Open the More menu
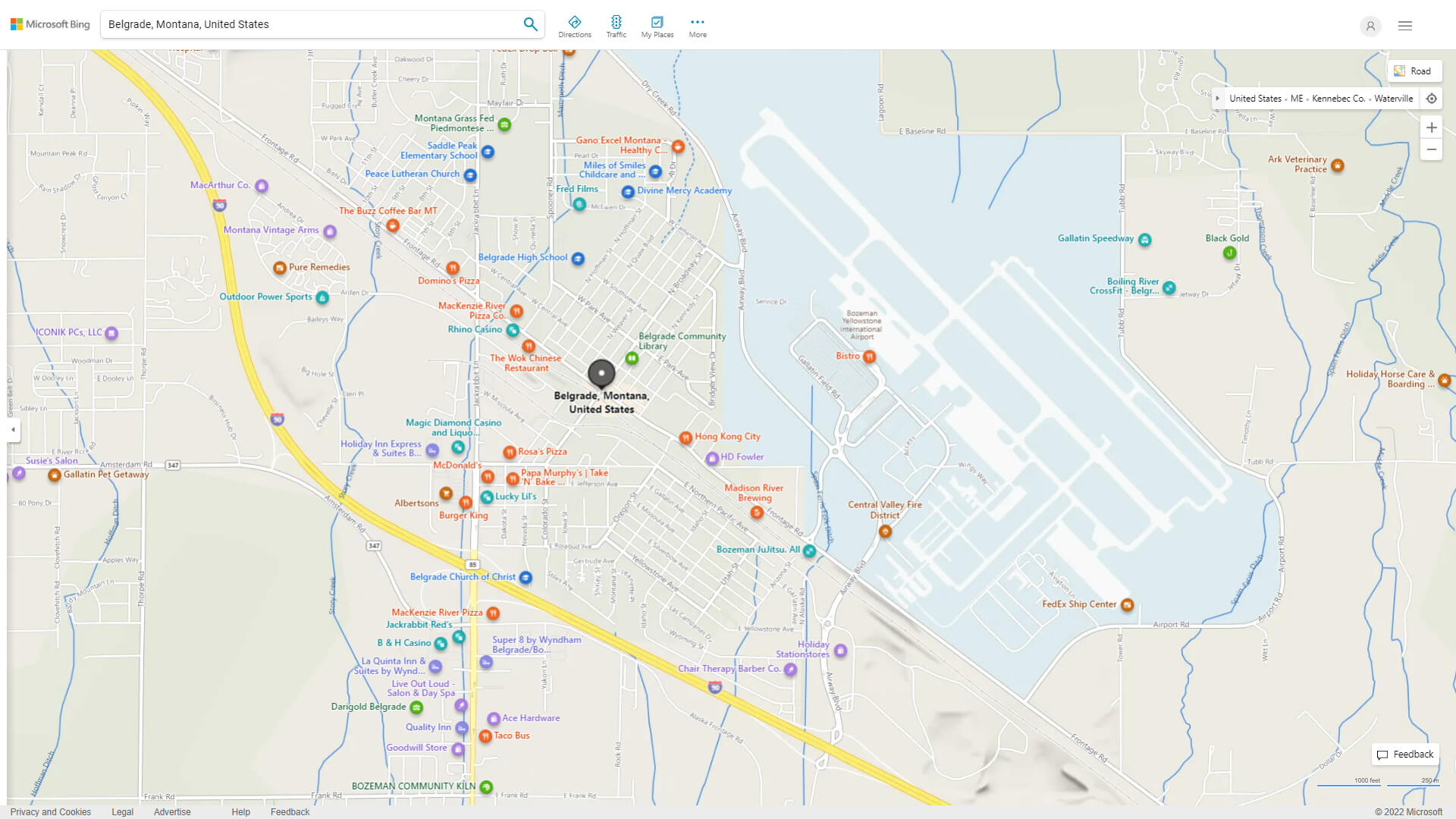This screenshot has height=819, width=1456. 697,27
